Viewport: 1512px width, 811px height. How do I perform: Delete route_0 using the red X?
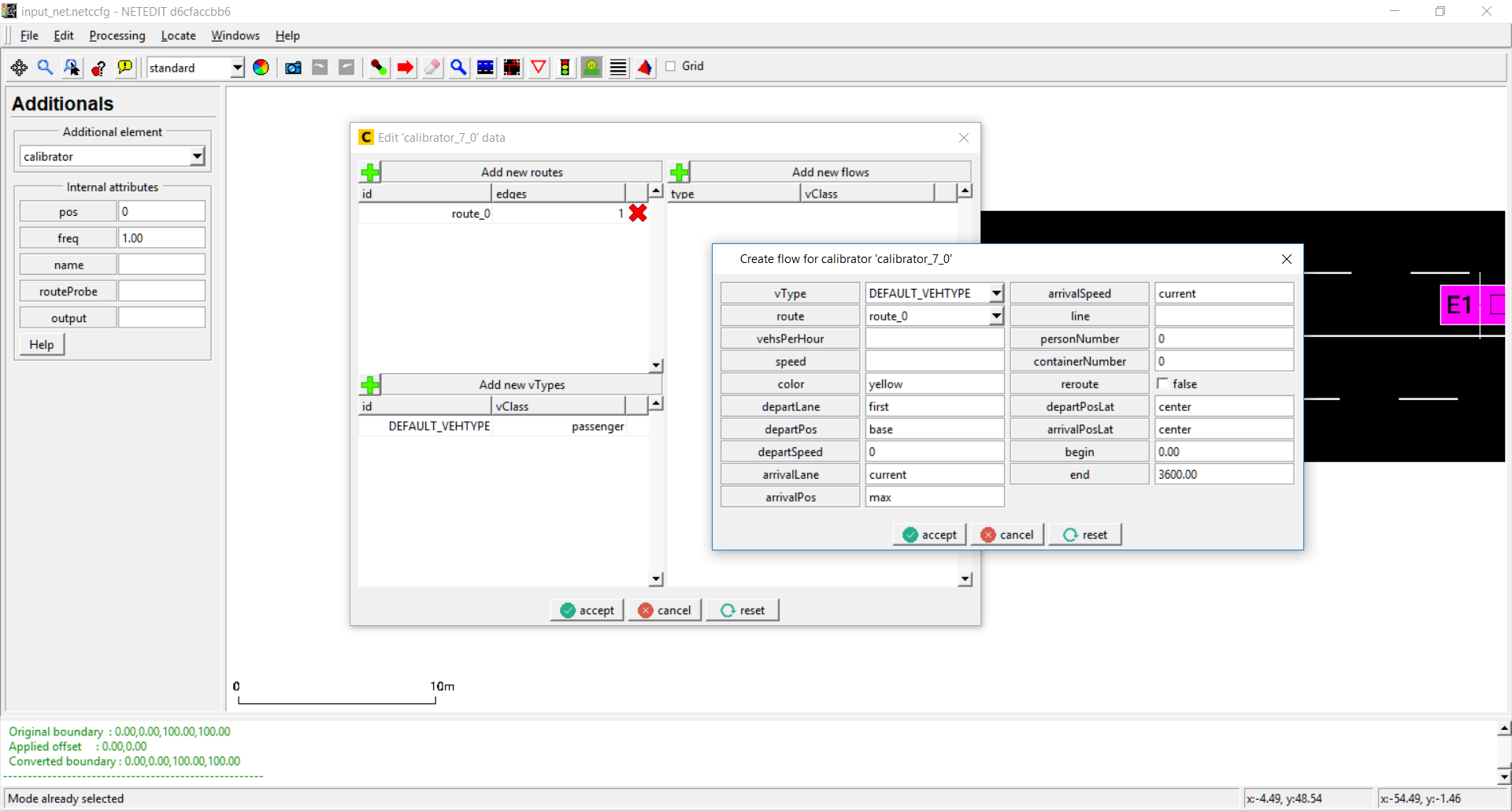pos(638,213)
